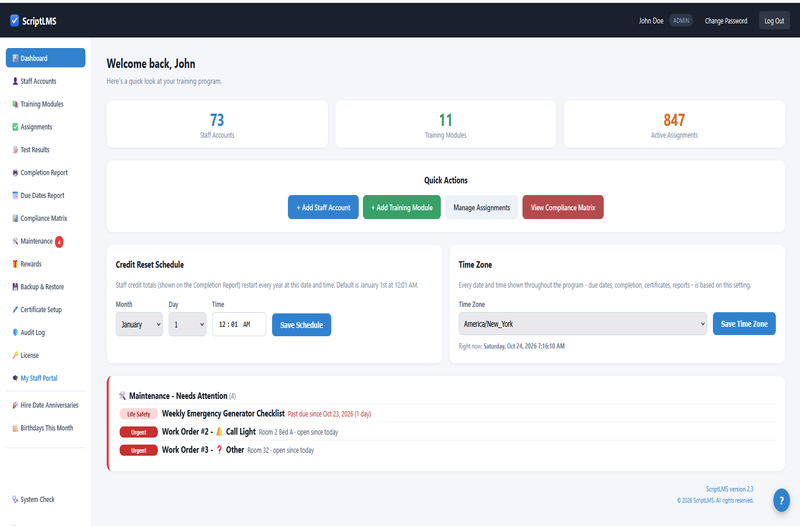Click the Completion Report icon
The height and width of the screenshot is (526, 800).
15,172
